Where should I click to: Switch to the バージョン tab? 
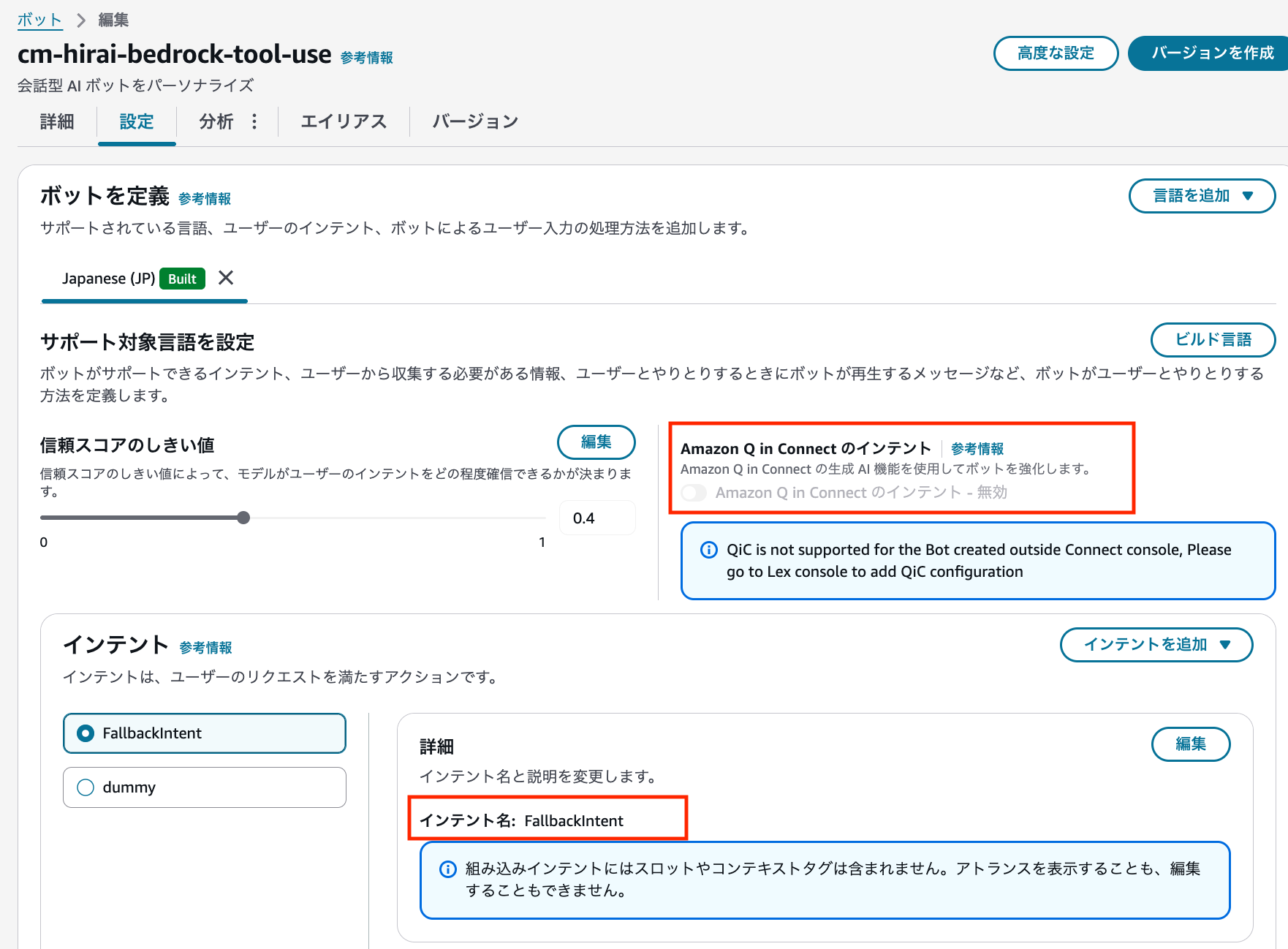tap(475, 121)
